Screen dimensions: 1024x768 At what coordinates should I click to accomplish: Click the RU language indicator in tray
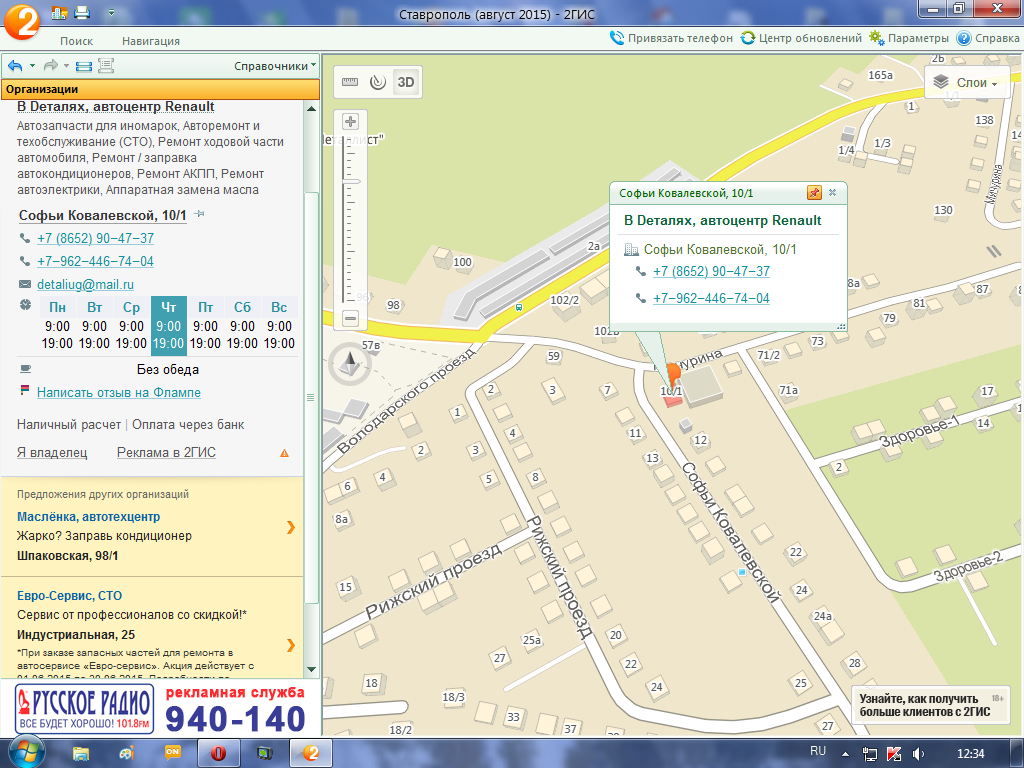coord(818,752)
